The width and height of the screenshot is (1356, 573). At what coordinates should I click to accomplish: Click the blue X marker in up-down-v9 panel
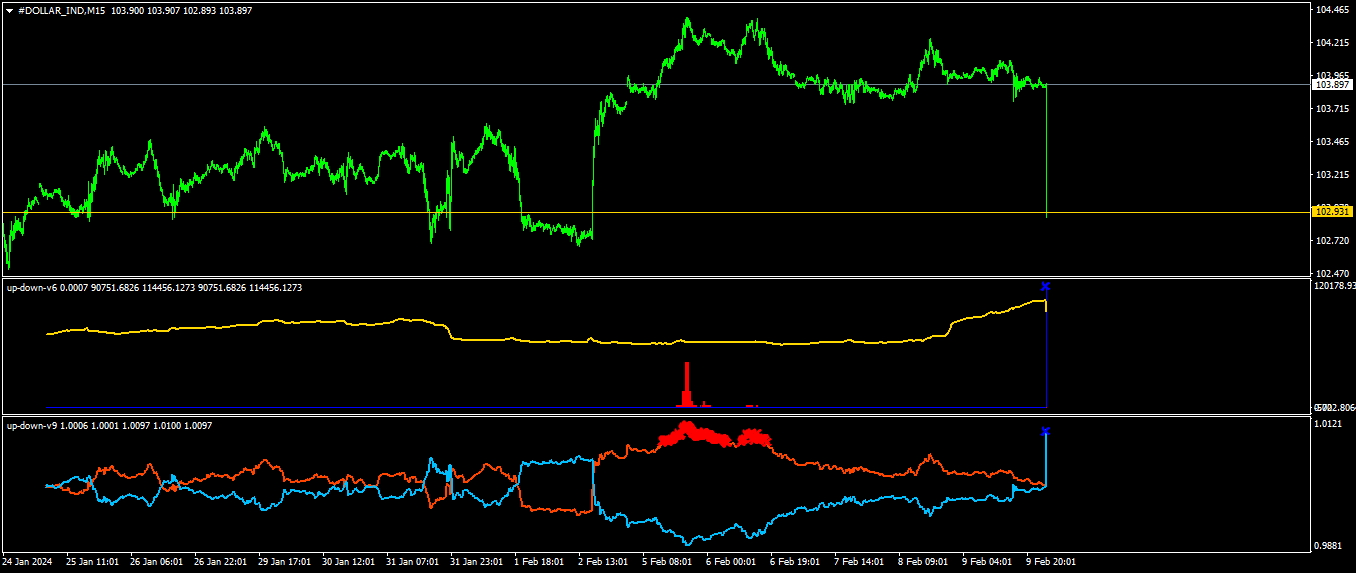tap(1045, 432)
